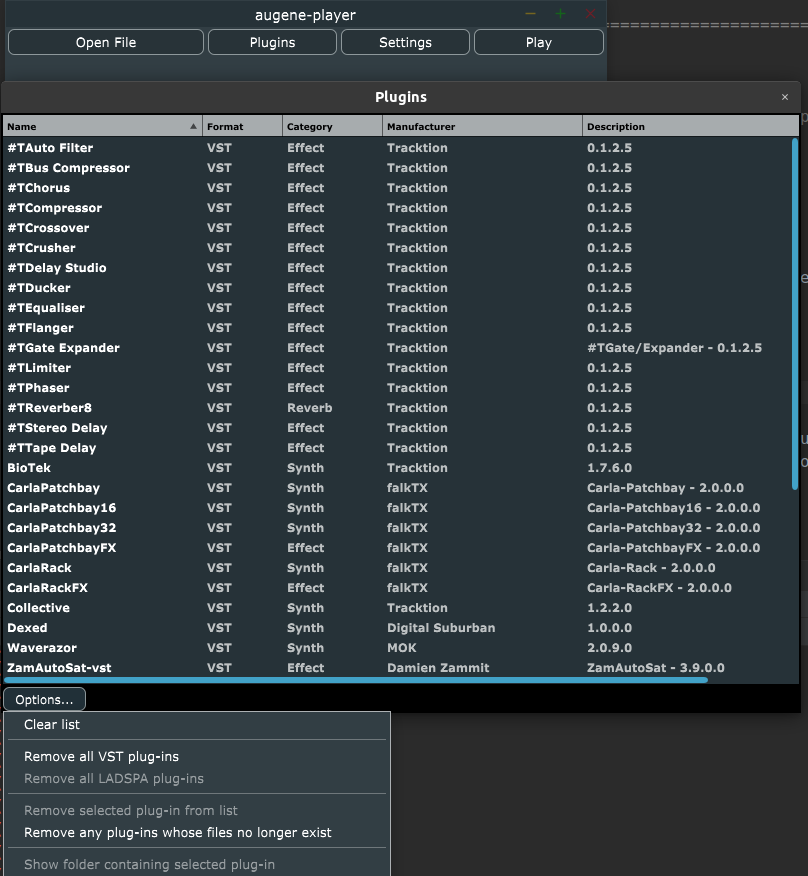The image size is (808, 876).
Task: Click the version 1.7.6.0 cell
Action: 610,468
